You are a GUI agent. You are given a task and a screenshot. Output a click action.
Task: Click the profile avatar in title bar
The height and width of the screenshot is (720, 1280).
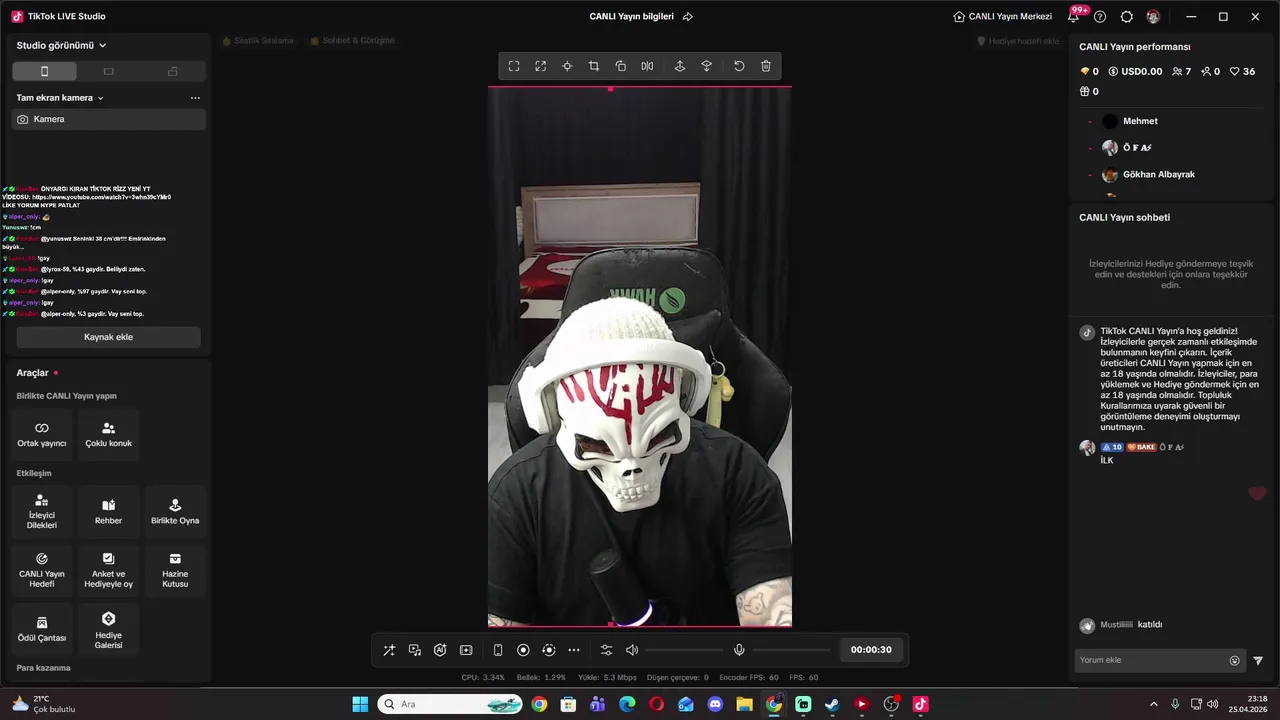pos(1153,17)
